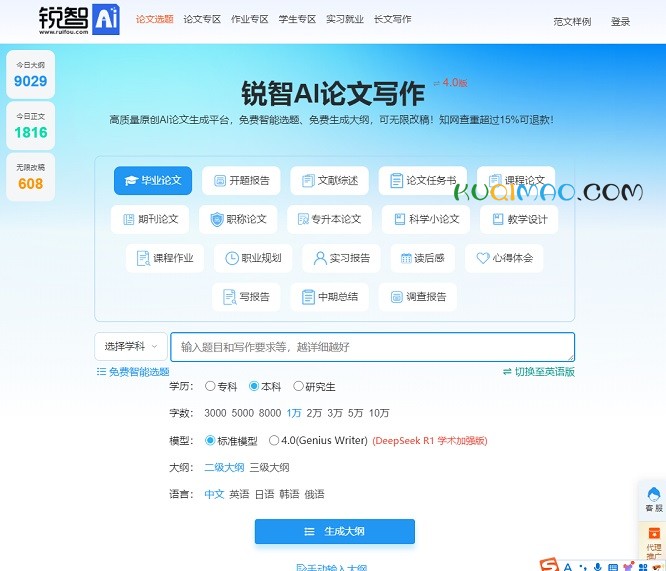The width and height of the screenshot is (666, 571).
Task: Open the 长文写作 nav tab
Action: pos(392,19)
